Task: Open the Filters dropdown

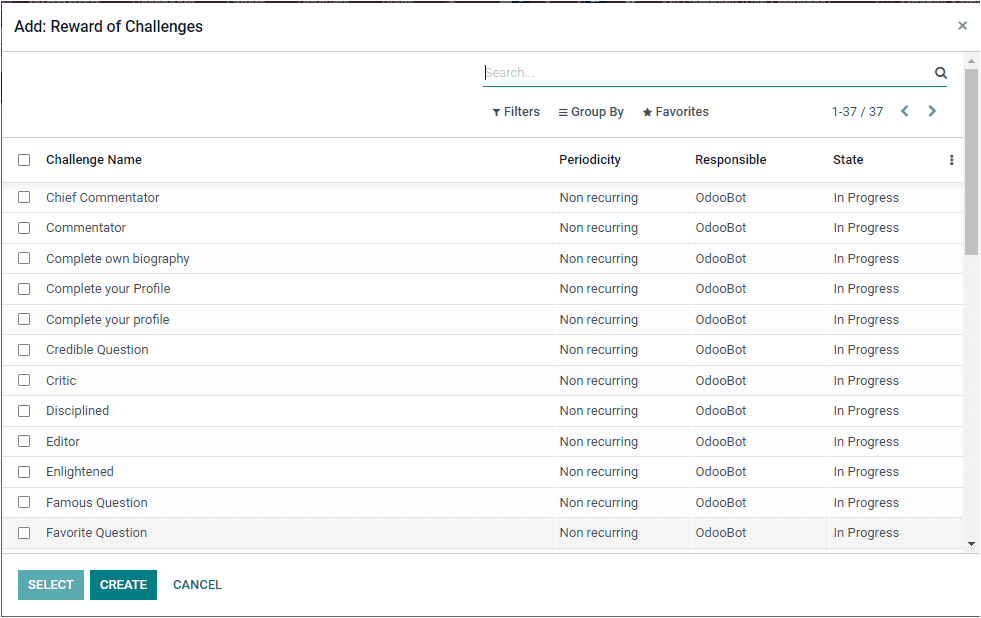Action: [x=516, y=112]
